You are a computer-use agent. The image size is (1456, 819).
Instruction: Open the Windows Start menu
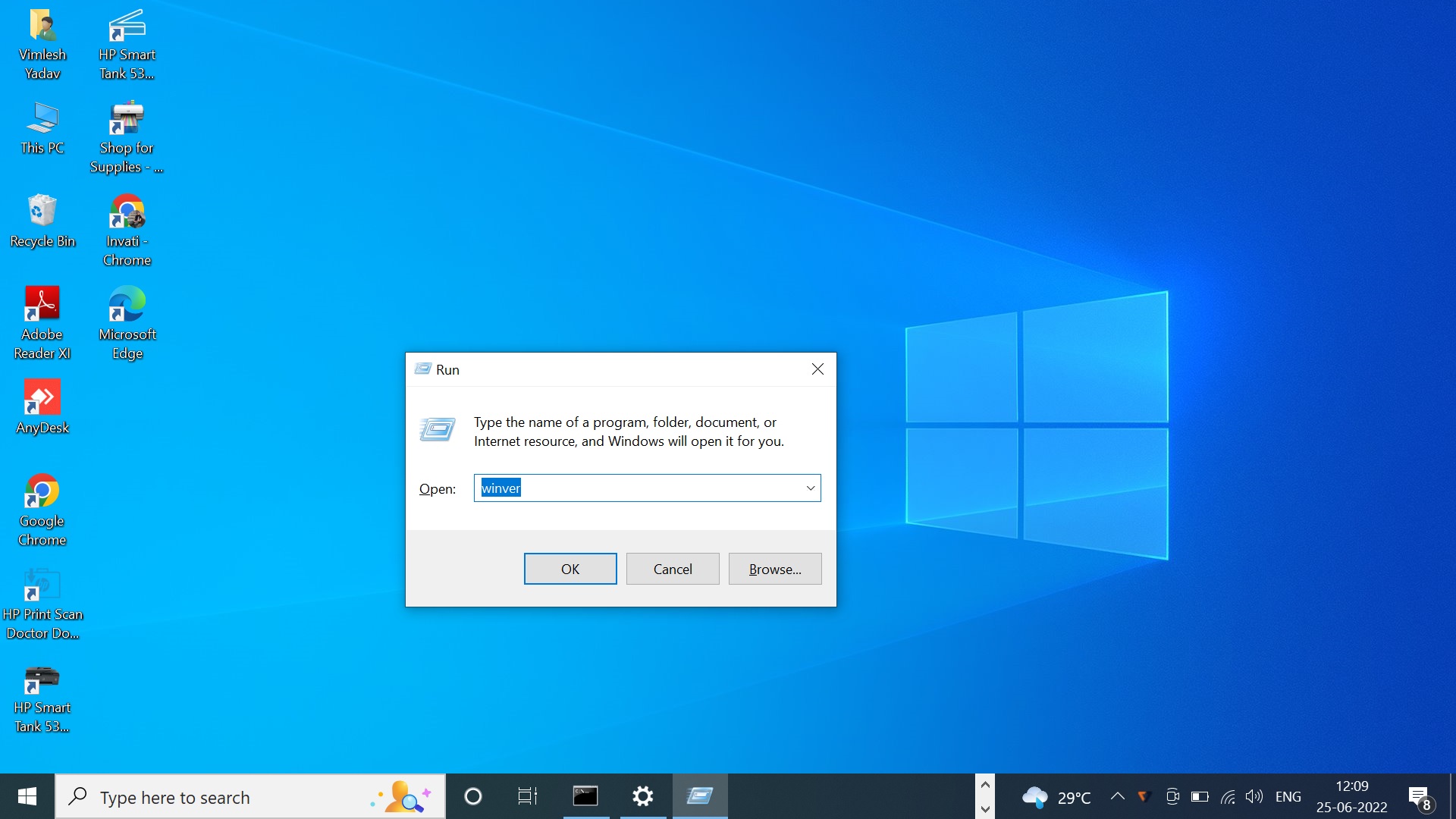click(x=27, y=796)
